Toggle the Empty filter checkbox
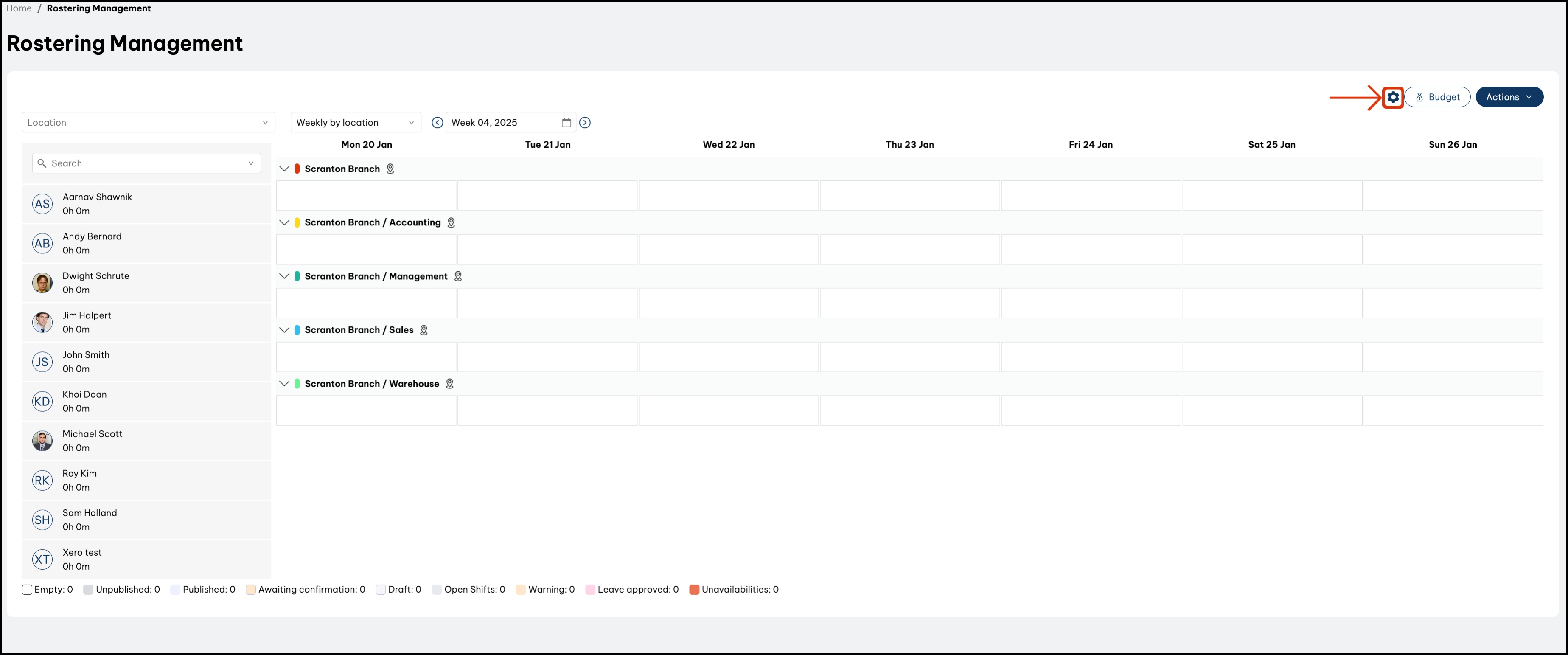Image resolution: width=1568 pixels, height=655 pixels. [28, 590]
